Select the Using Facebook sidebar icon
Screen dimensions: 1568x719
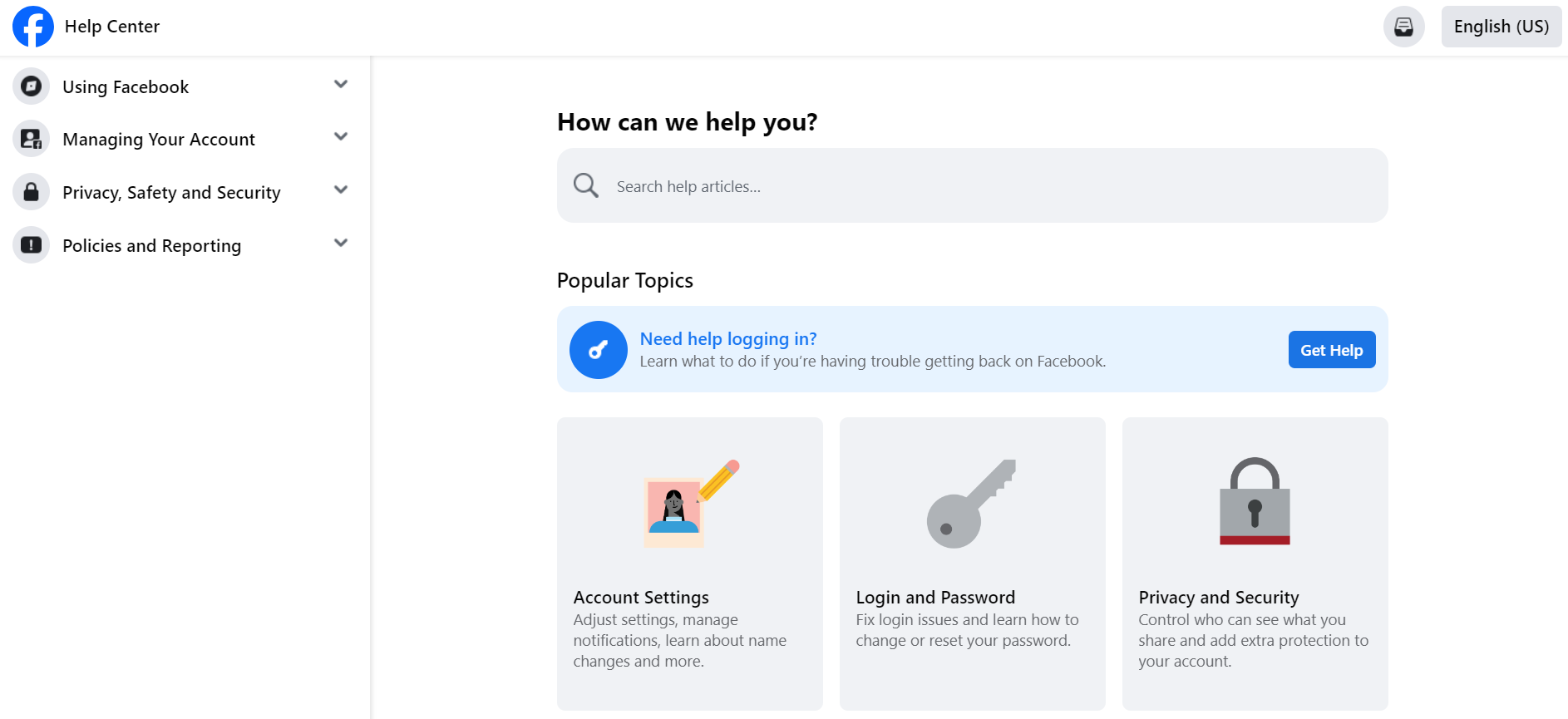[x=31, y=86]
